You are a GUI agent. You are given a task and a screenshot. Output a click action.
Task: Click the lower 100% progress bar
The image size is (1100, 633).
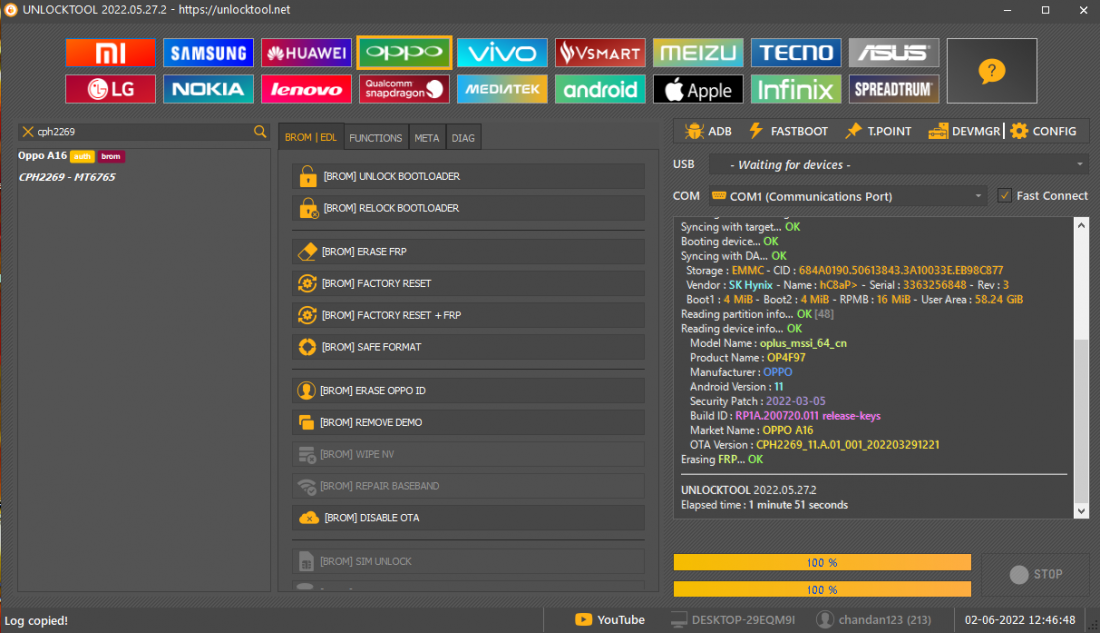click(x=822, y=589)
